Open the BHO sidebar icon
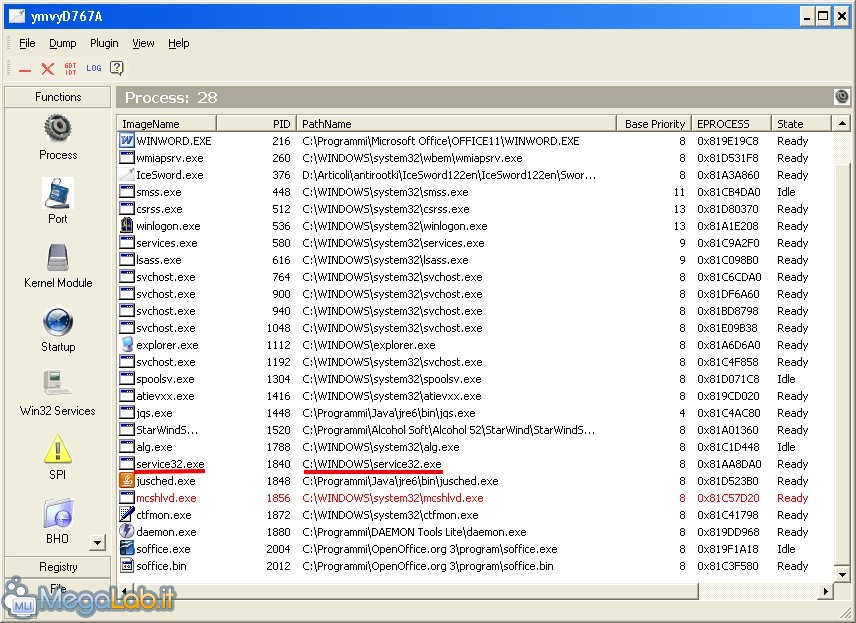Image resolution: width=856 pixels, height=623 pixels. coord(58,514)
